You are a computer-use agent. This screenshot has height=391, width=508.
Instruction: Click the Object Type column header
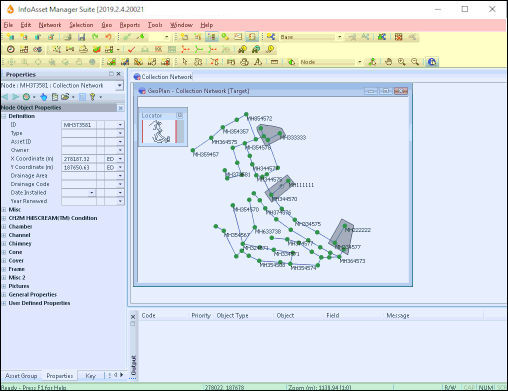(x=232, y=315)
